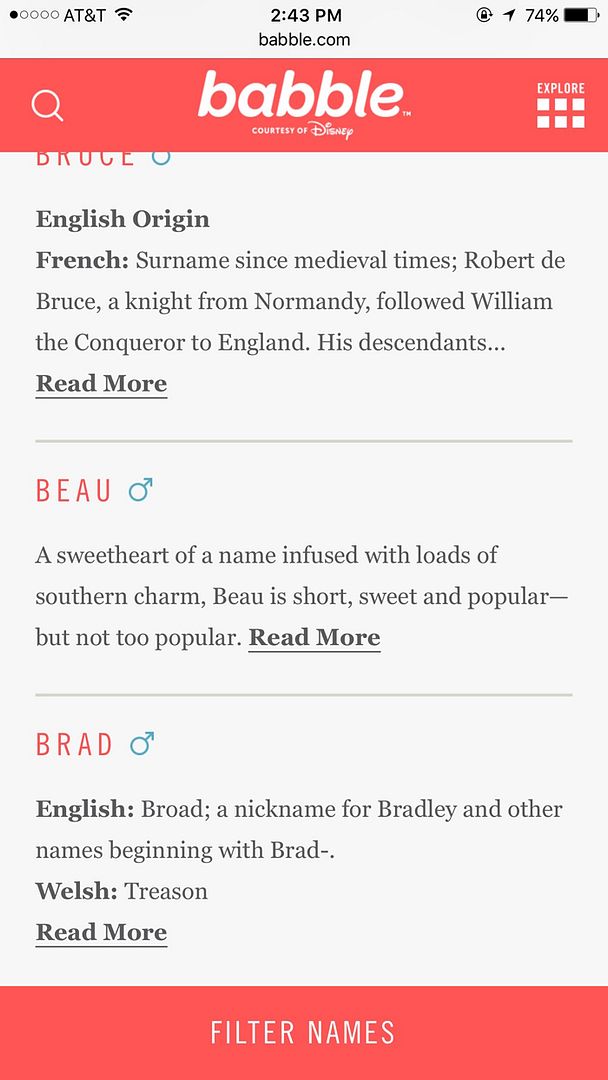Tap the babble.com address bar
This screenshot has width=608, height=1080.
[x=304, y=40]
